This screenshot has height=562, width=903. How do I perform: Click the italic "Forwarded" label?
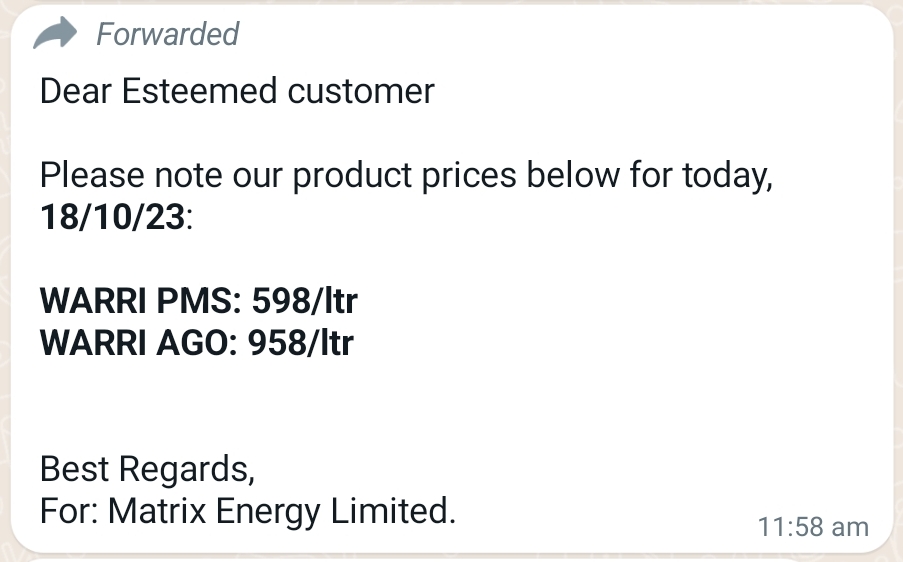click(x=167, y=35)
